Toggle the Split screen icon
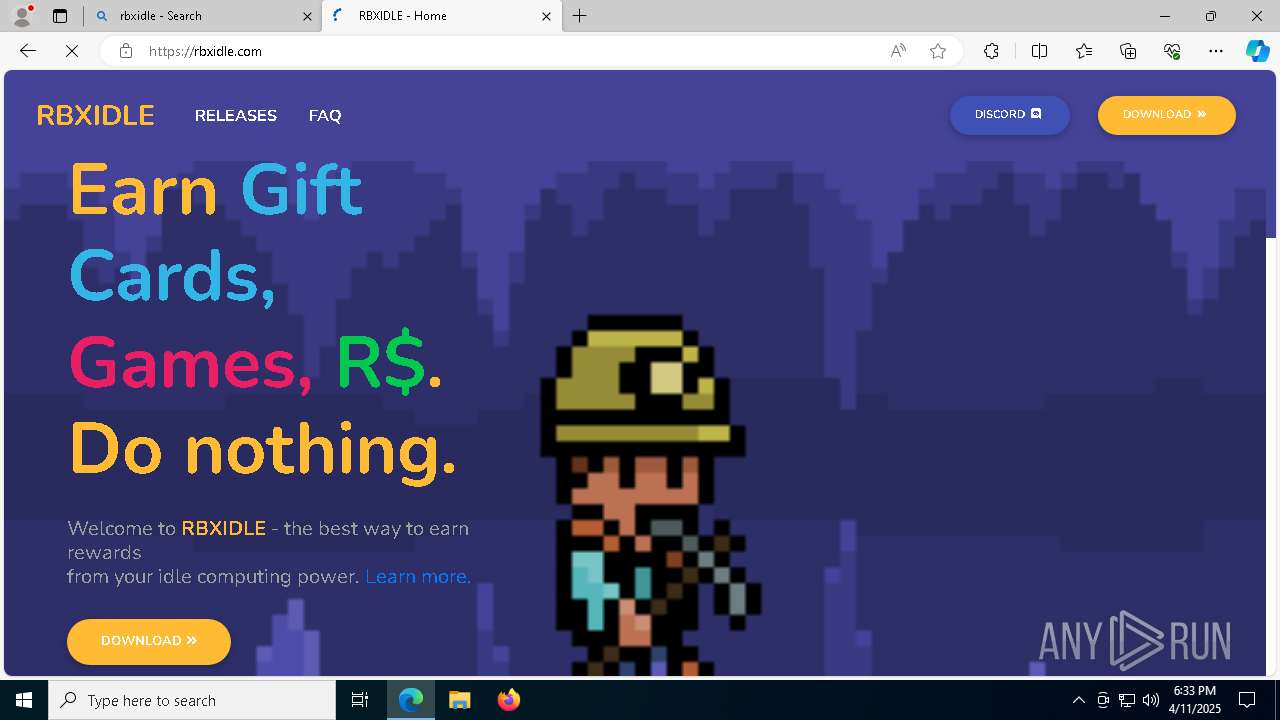Screen dimensions: 1280x720 (x=1039, y=51)
